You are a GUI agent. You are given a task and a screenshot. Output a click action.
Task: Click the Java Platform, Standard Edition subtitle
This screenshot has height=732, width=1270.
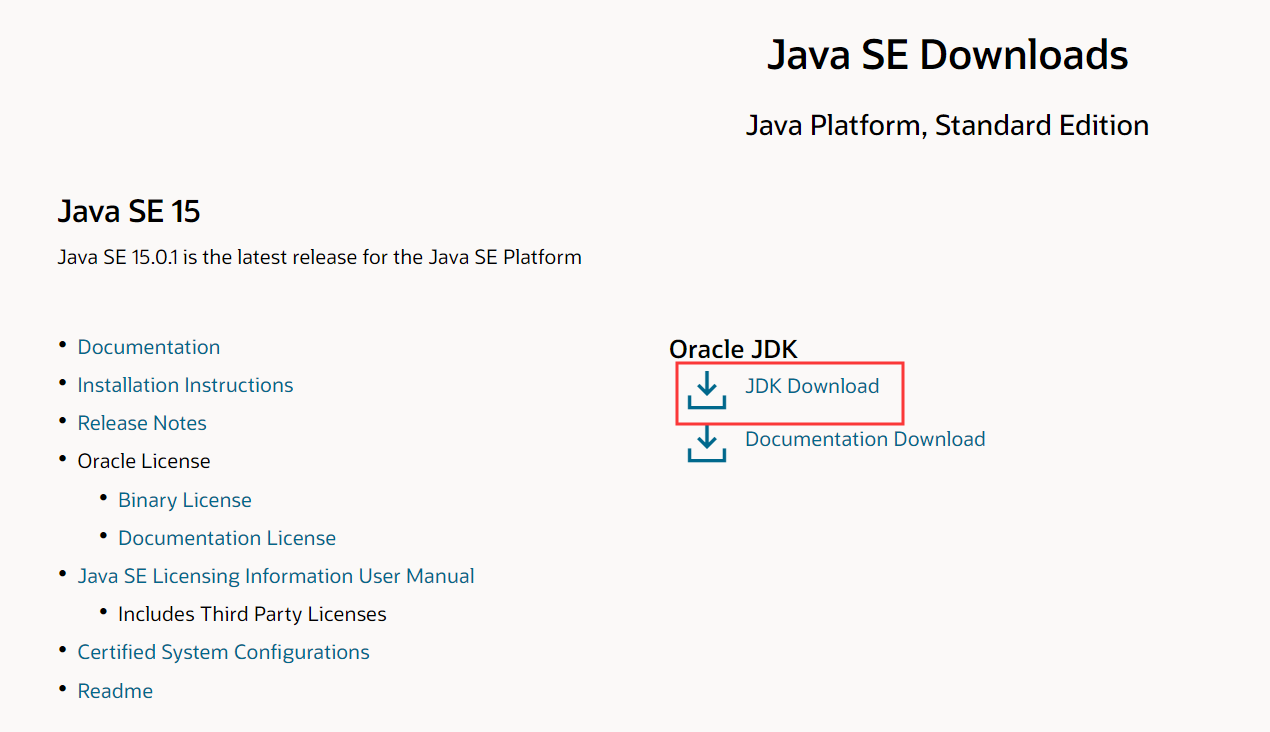pyautogui.click(x=947, y=125)
